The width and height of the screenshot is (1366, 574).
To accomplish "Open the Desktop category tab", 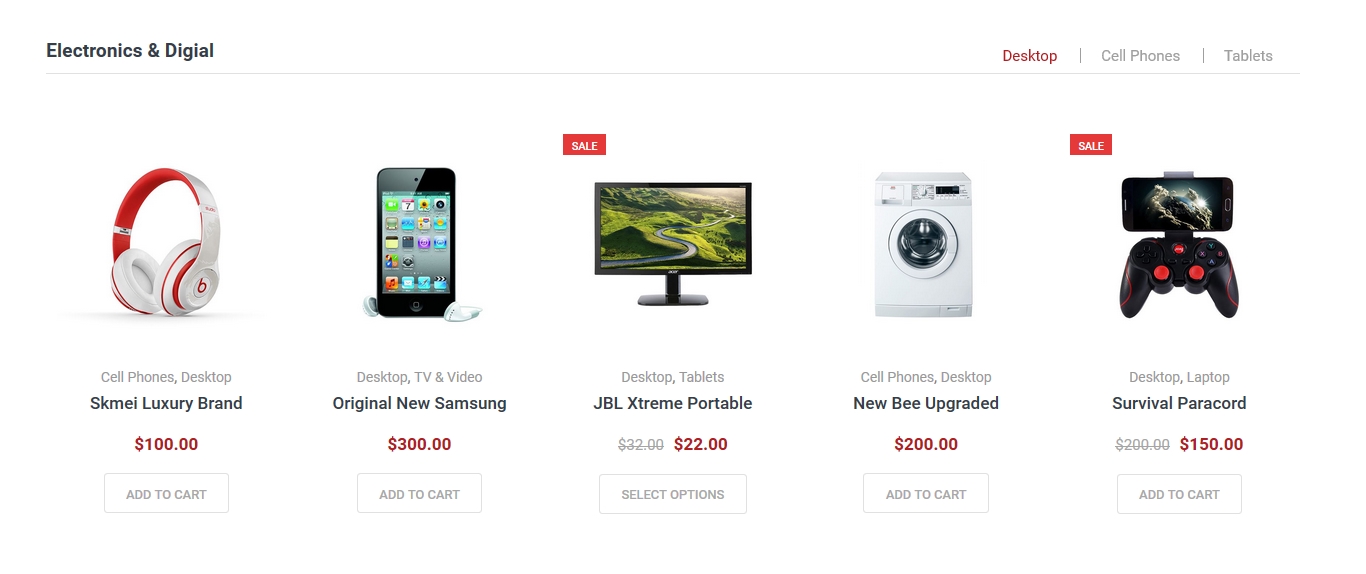I will click(1029, 56).
